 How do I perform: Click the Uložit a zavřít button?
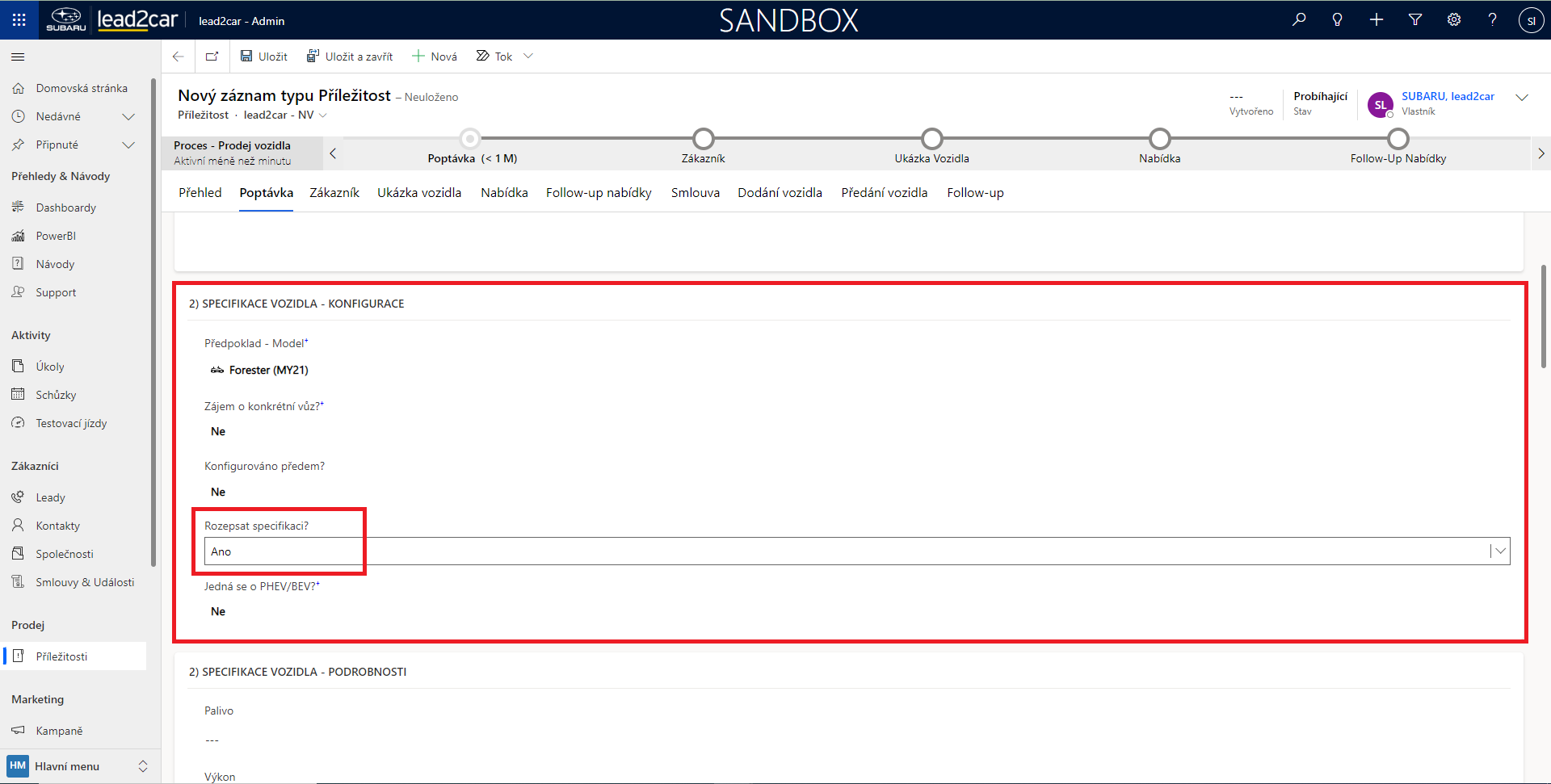tap(350, 57)
